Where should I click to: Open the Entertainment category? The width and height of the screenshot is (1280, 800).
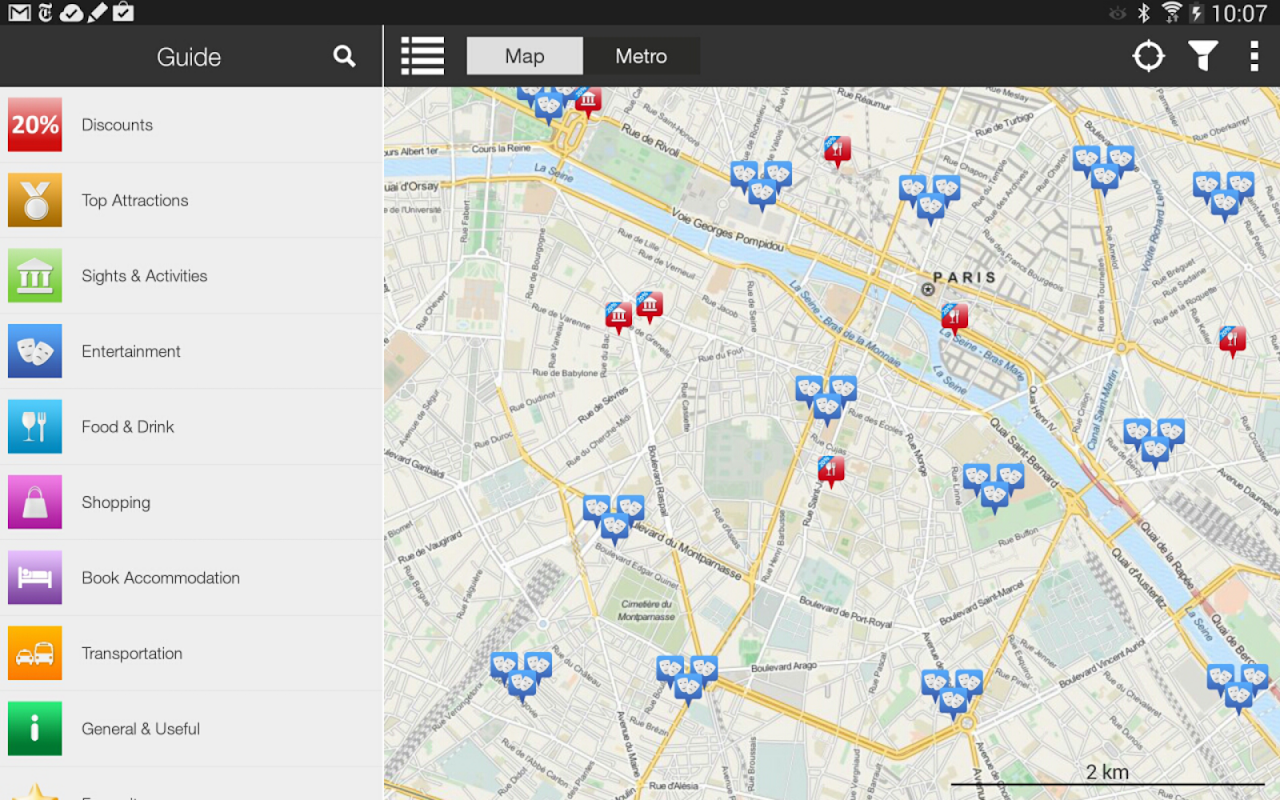pos(191,351)
